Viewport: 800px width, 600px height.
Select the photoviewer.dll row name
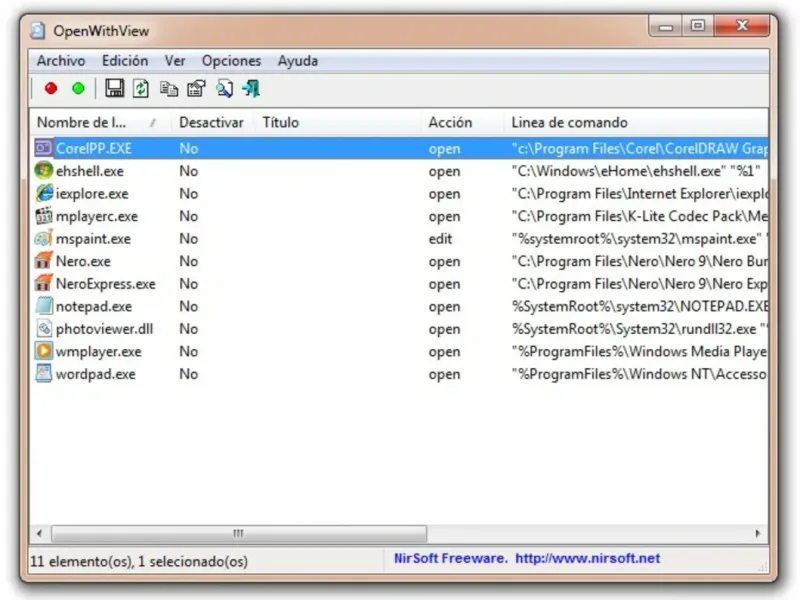105,329
